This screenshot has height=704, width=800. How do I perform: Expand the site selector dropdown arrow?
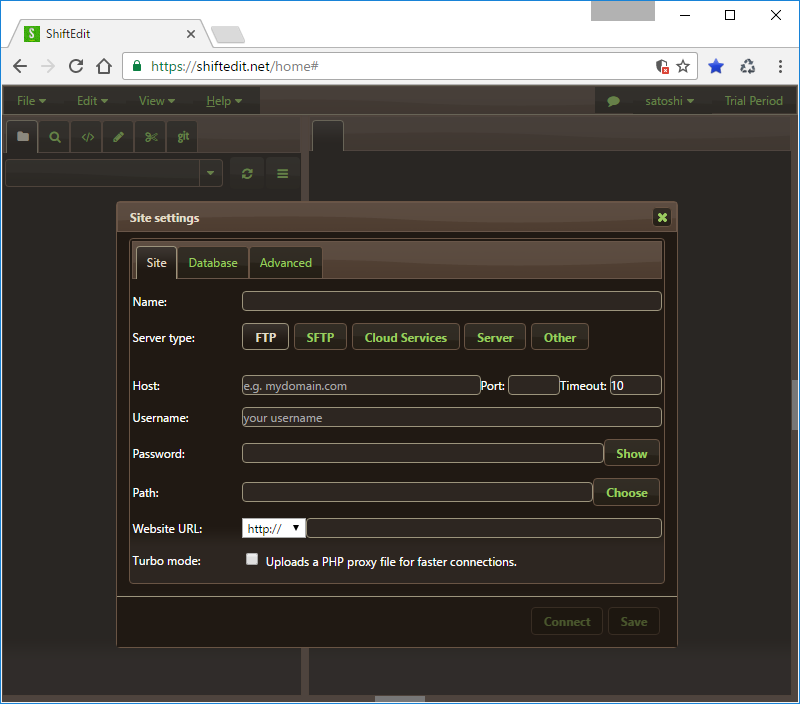210,173
